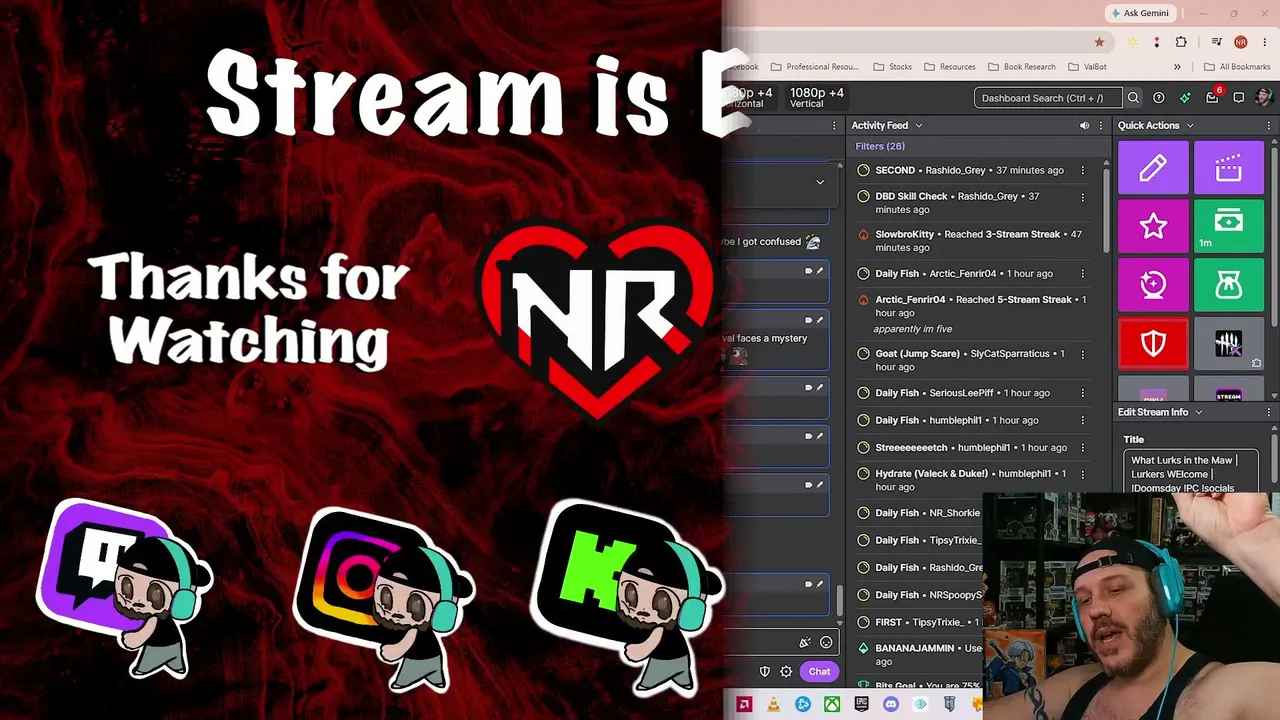Screen dimensions: 1280x720
Task: Click the dashboard search magnifier icon
Action: click(x=1133, y=98)
